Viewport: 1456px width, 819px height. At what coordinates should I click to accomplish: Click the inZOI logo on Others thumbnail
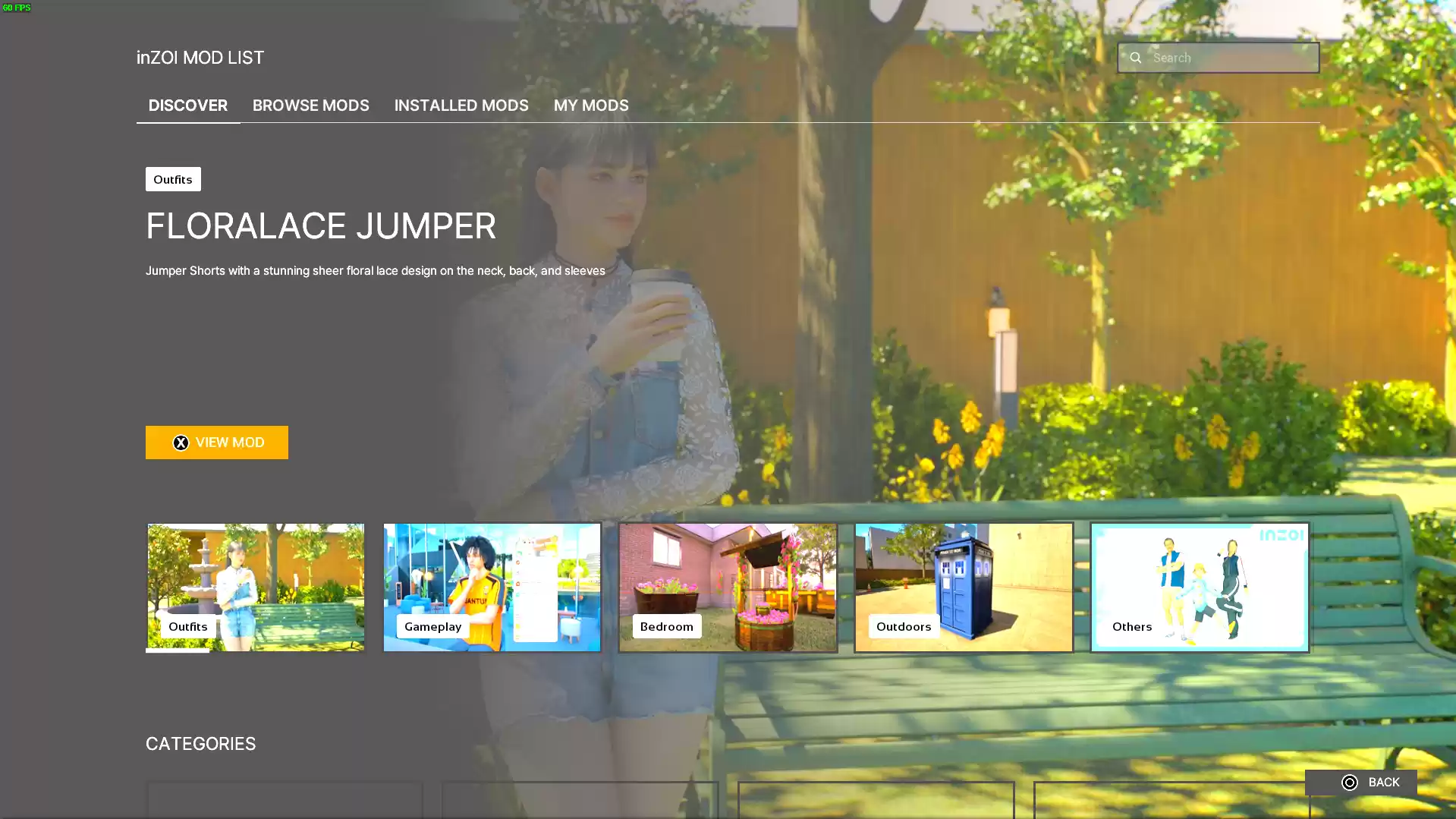1281,536
